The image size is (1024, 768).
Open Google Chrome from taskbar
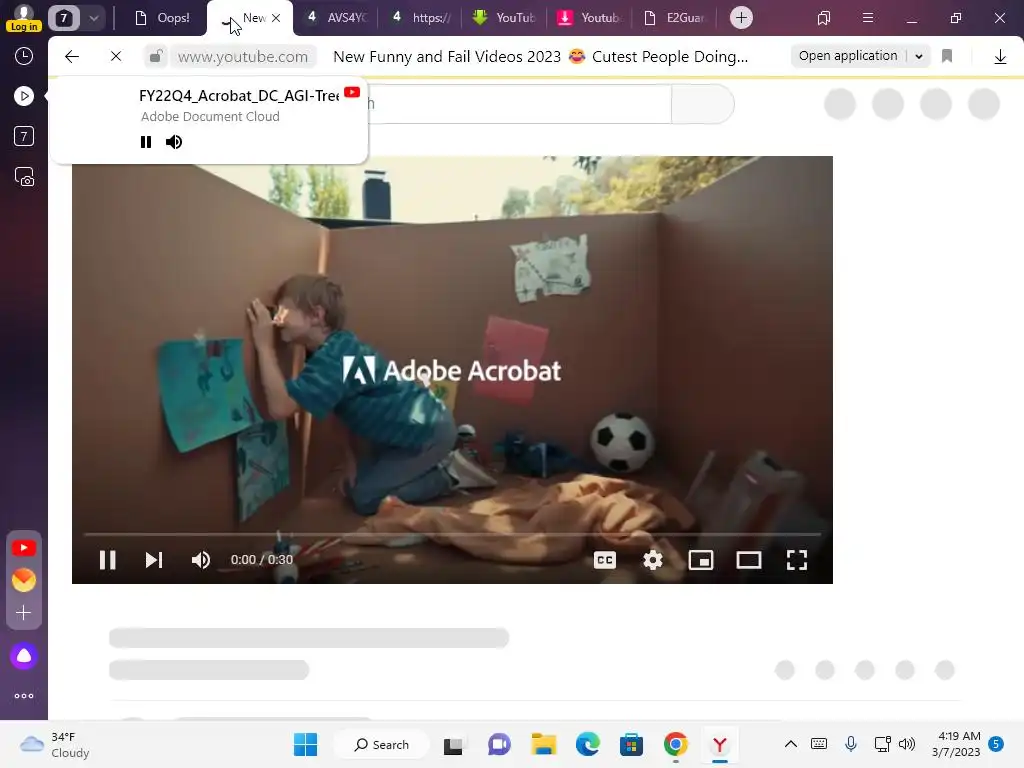(x=676, y=744)
